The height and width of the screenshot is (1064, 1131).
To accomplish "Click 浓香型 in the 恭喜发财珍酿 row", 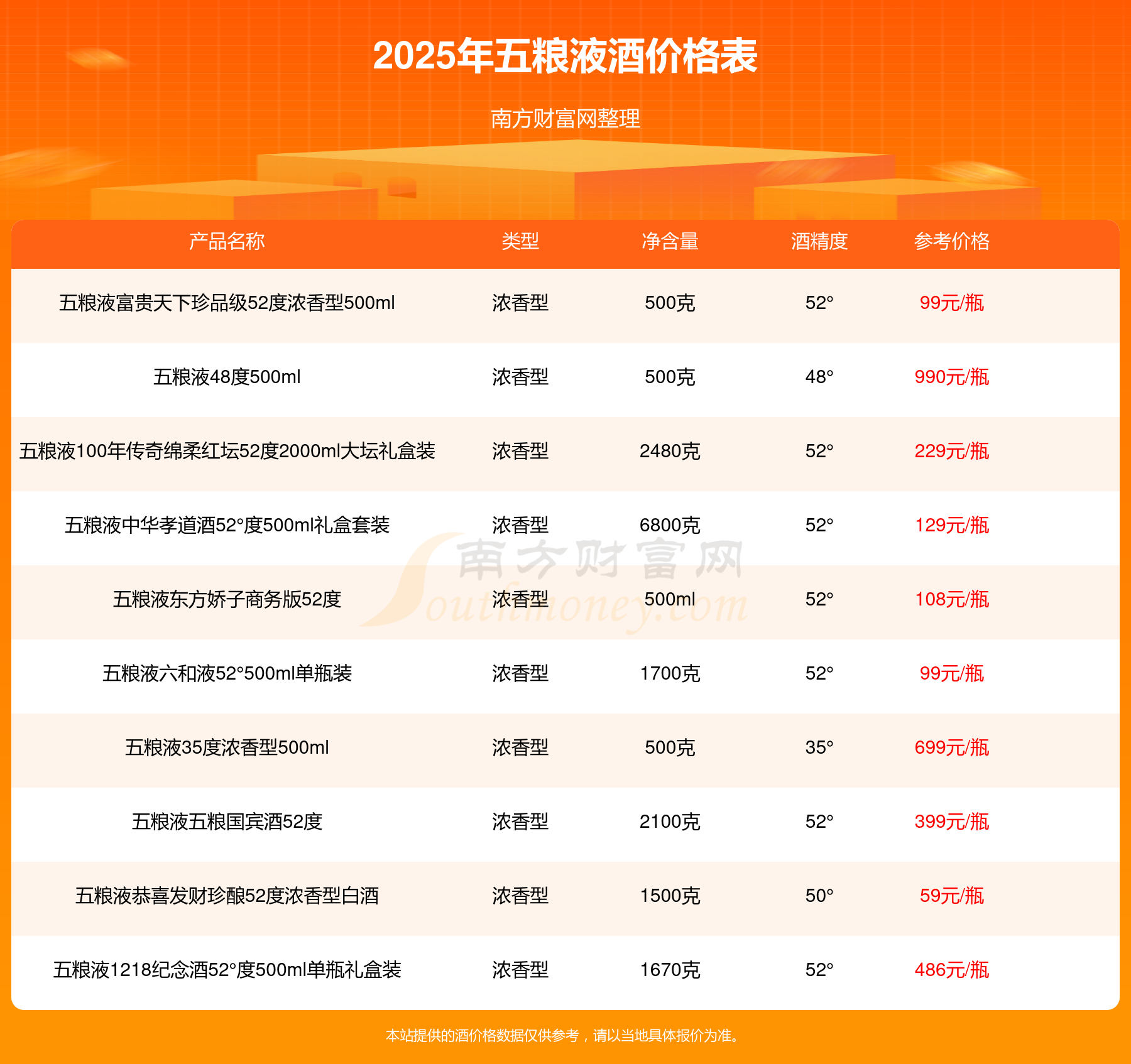I will (520, 896).
